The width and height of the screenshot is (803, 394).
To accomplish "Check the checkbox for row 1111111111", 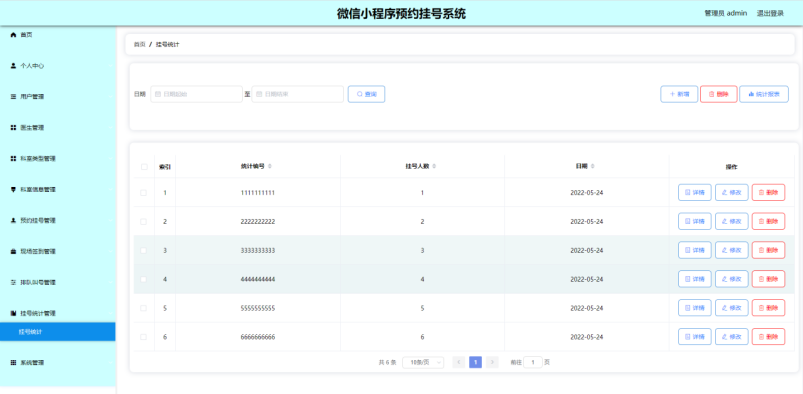I will click(x=143, y=193).
